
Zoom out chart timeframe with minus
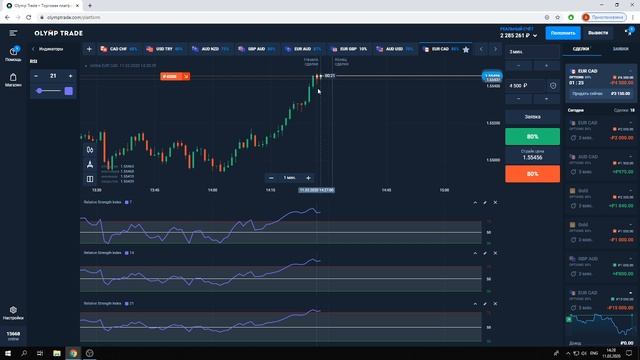[x=271, y=178]
